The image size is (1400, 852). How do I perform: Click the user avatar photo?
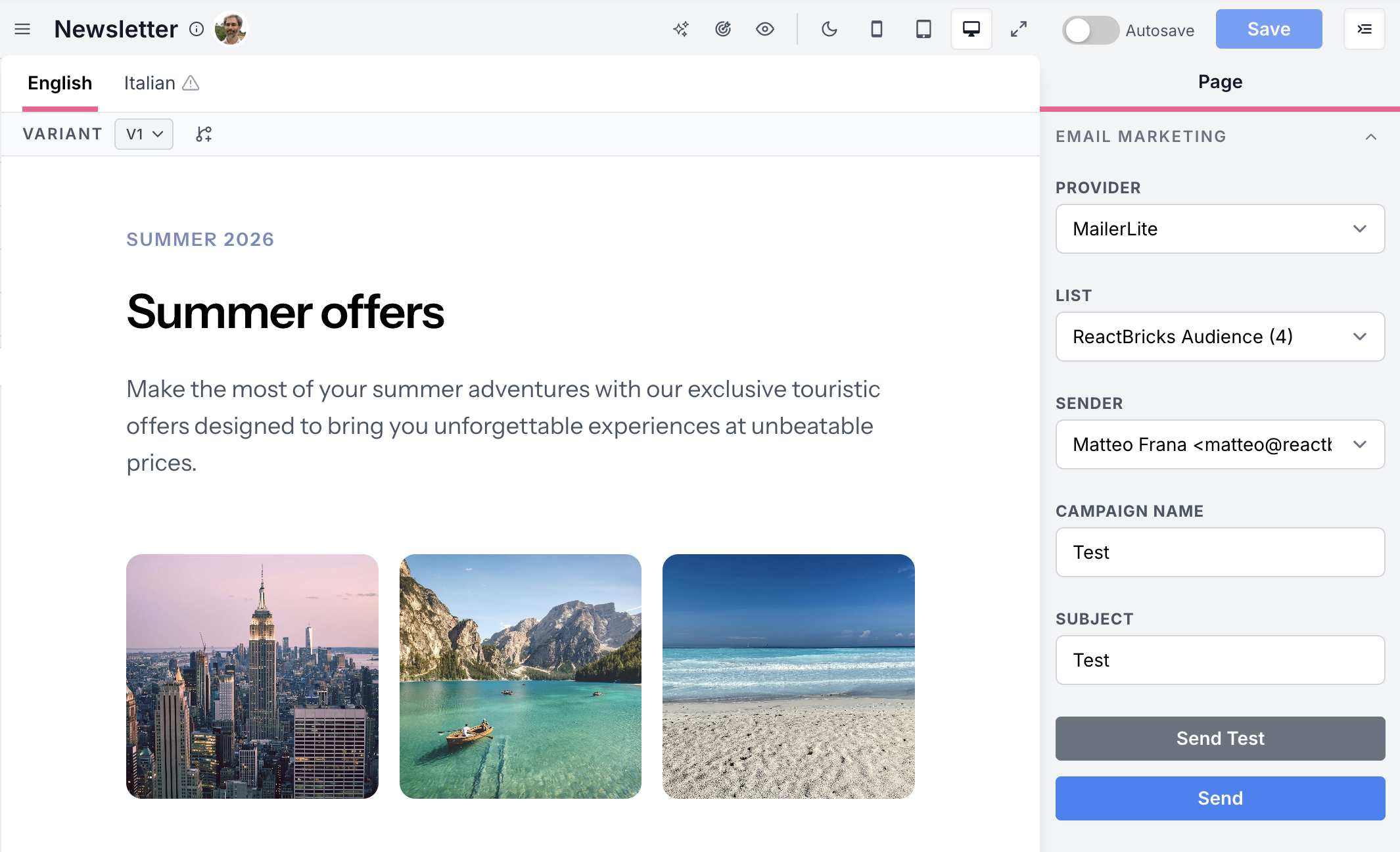click(x=231, y=29)
